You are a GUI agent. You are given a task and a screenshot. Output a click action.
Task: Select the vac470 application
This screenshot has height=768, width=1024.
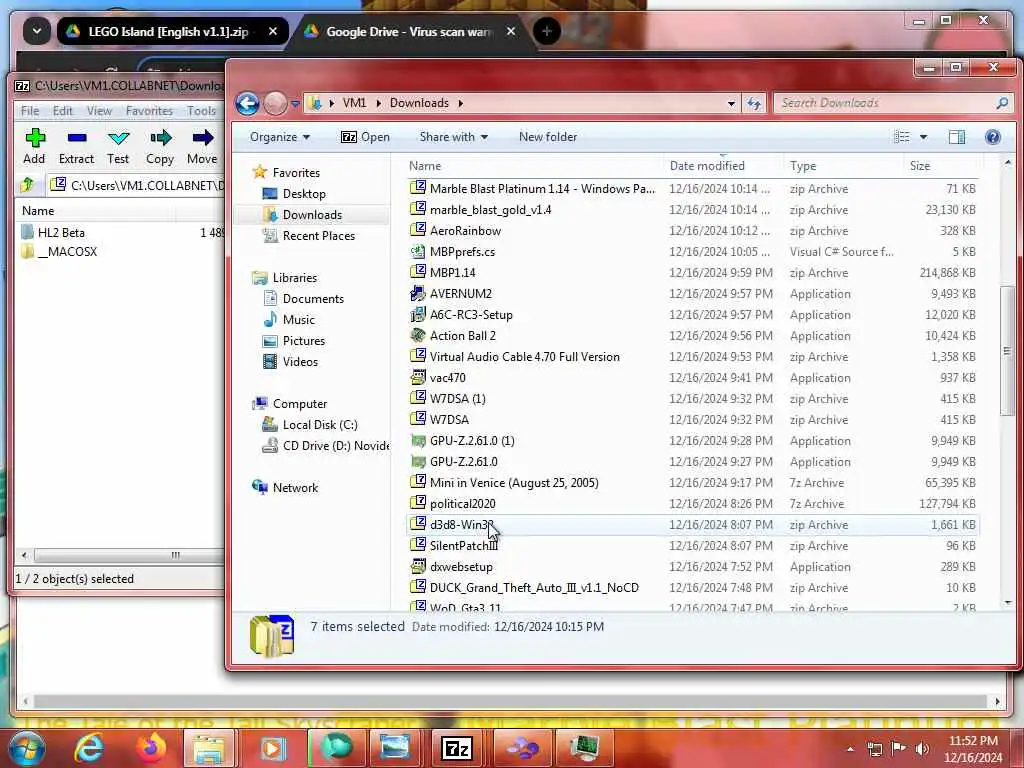692,377
